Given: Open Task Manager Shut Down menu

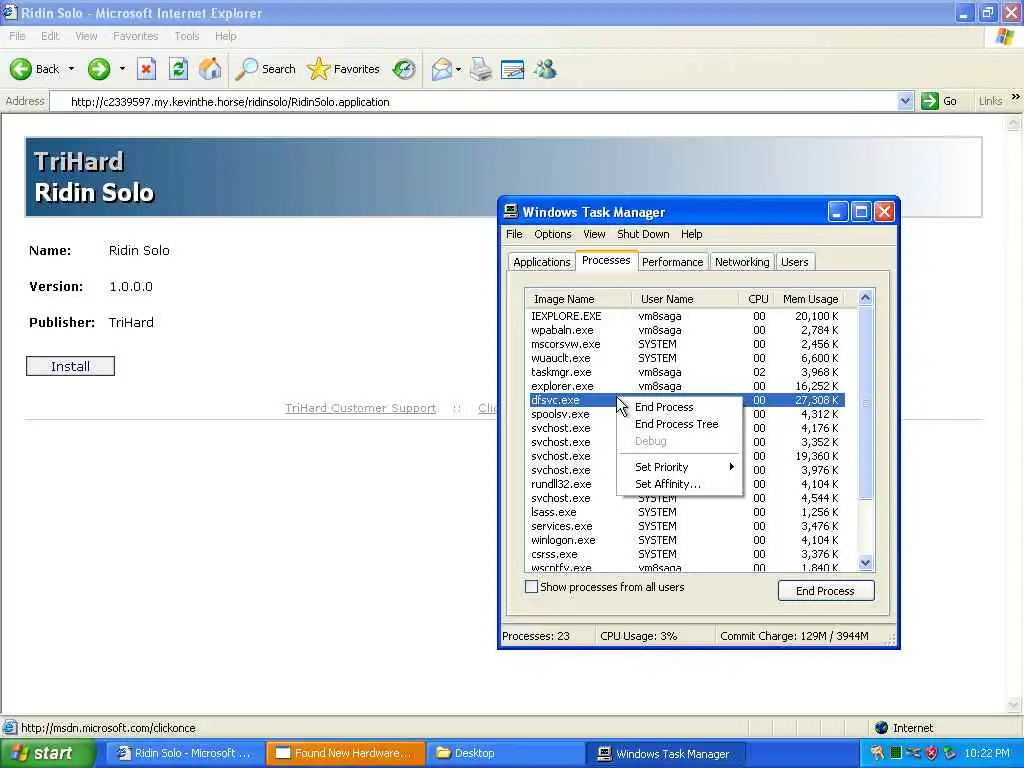Looking at the screenshot, I should [x=643, y=234].
